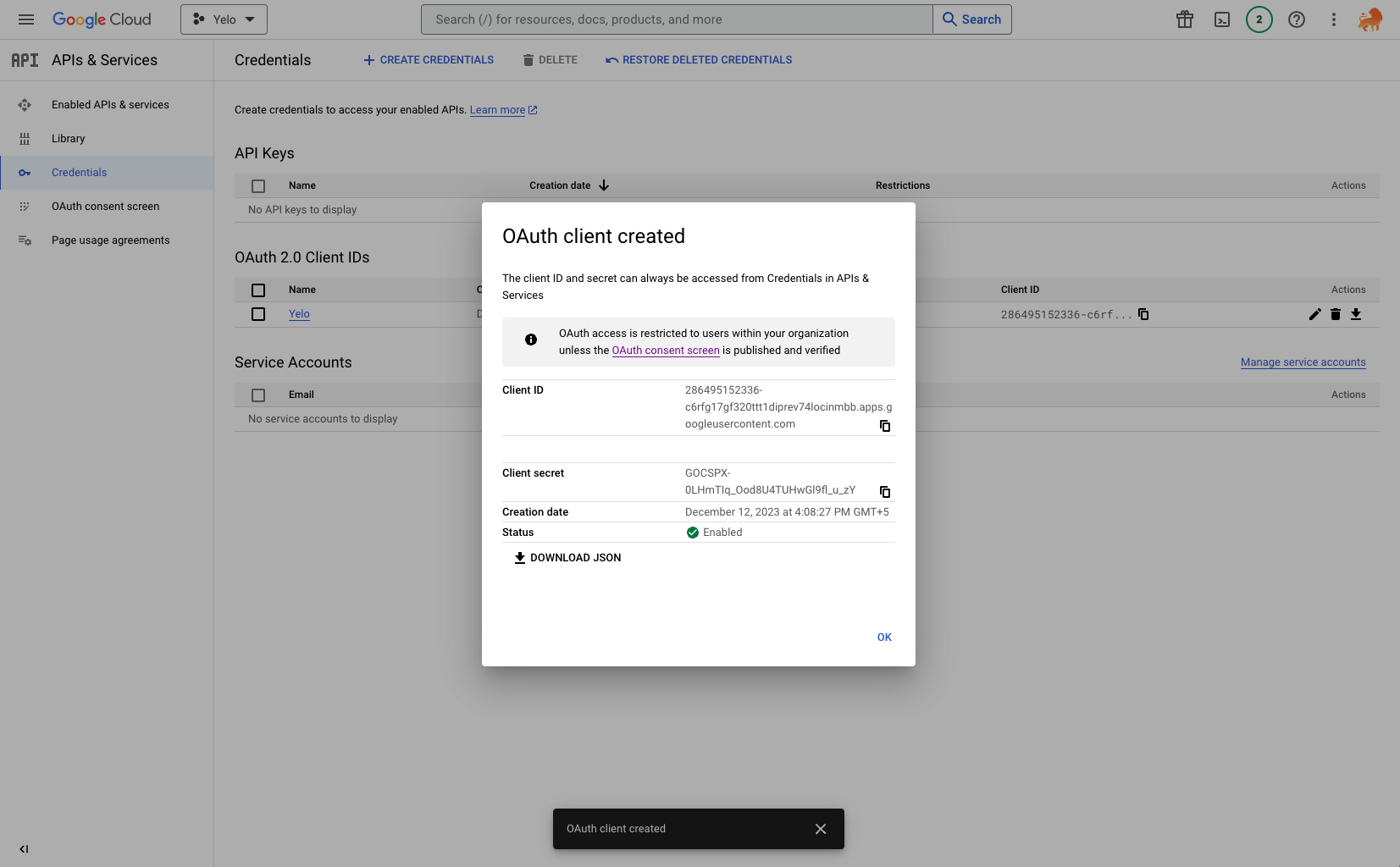Click the info icon in dialog notice

(x=531, y=340)
